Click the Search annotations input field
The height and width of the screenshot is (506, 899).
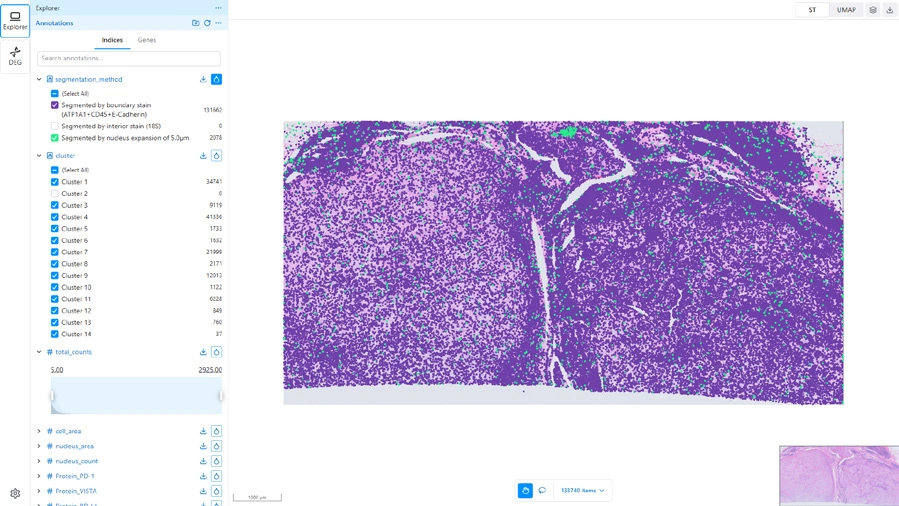(128, 58)
